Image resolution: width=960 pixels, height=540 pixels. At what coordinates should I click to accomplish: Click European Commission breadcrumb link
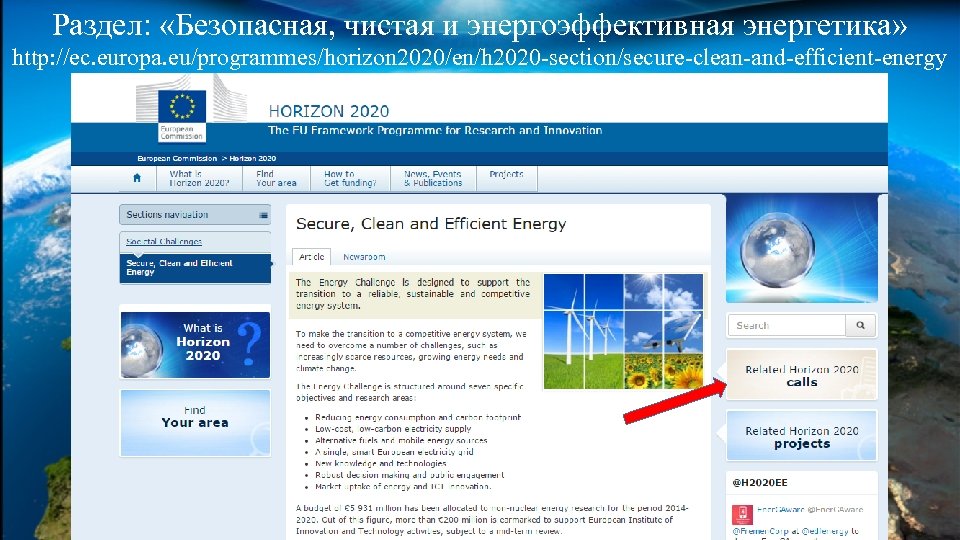pyautogui.click(x=177, y=159)
